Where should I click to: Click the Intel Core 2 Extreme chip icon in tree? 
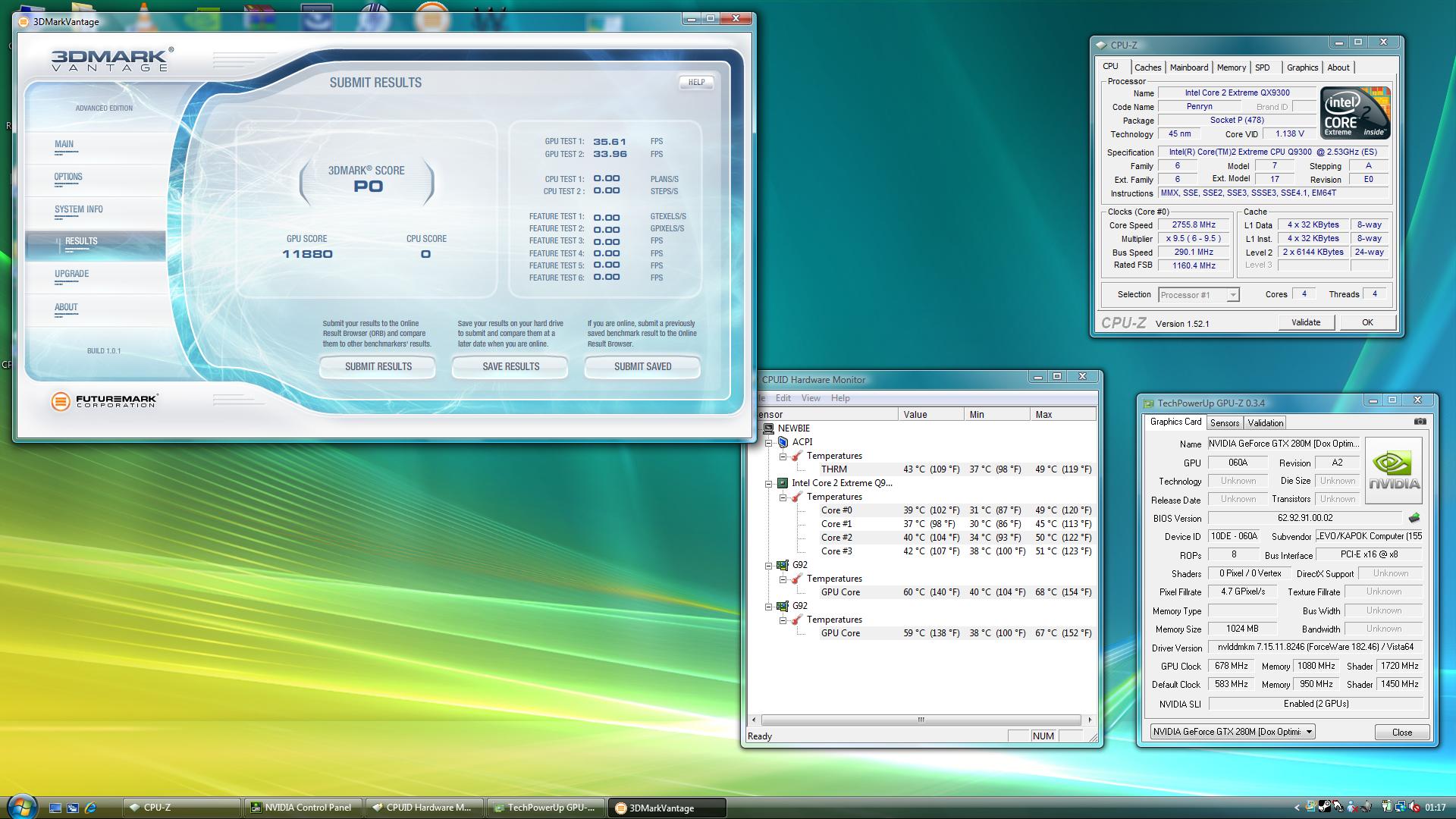click(783, 483)
